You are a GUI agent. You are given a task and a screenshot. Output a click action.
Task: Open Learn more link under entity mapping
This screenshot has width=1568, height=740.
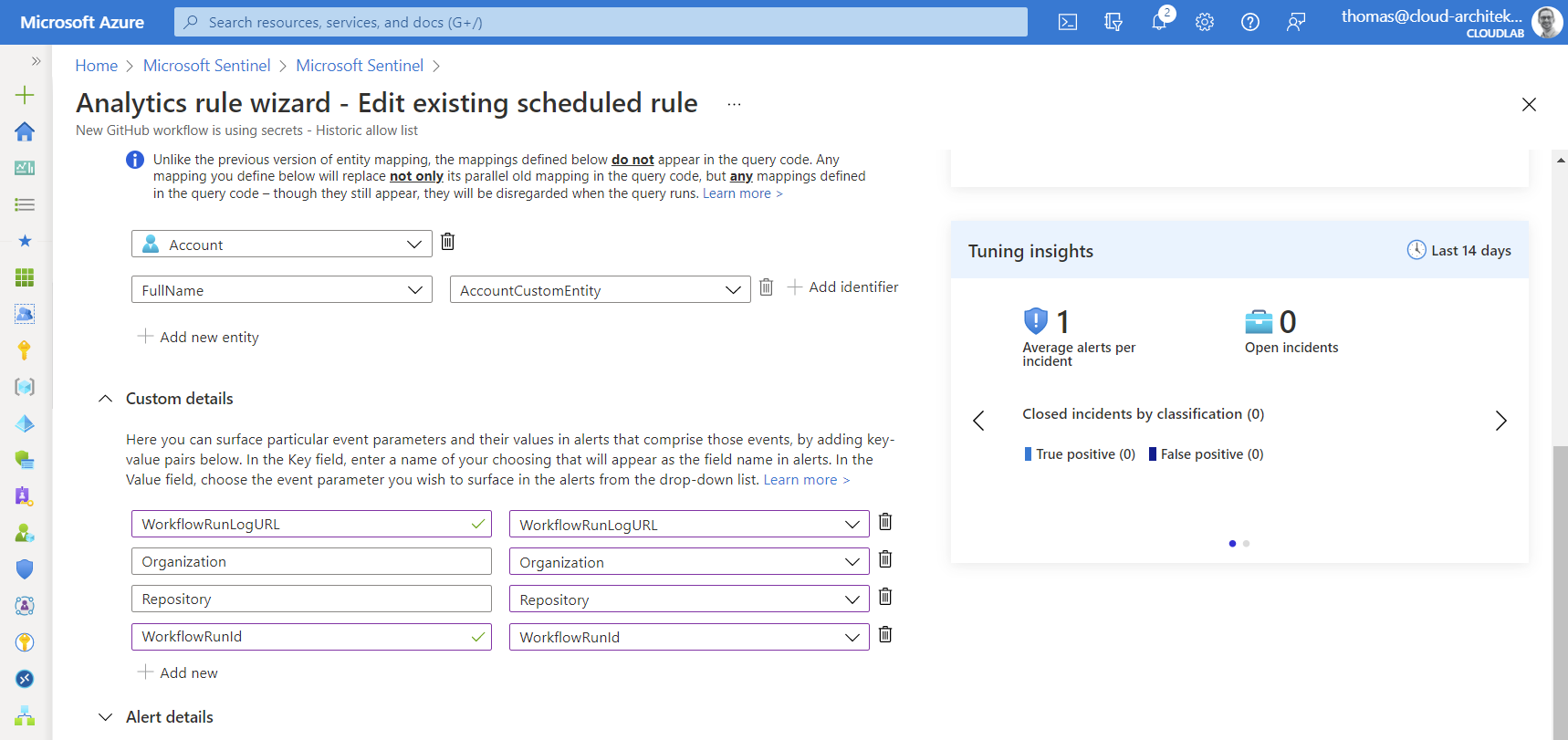pyautogui.click(x=742, y=193)
